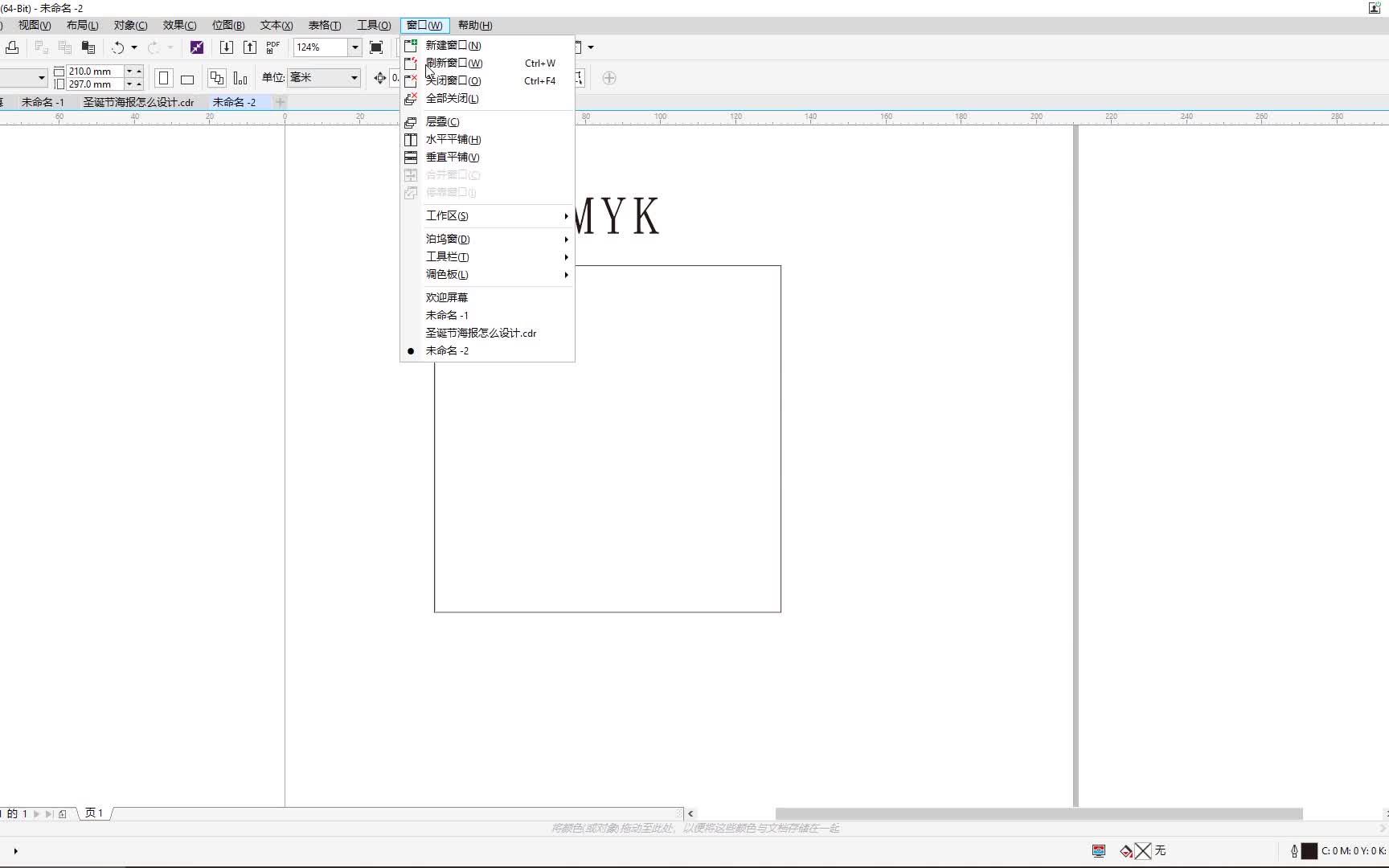
Task: Click the Import icon
Action: (x=227, y=47)
